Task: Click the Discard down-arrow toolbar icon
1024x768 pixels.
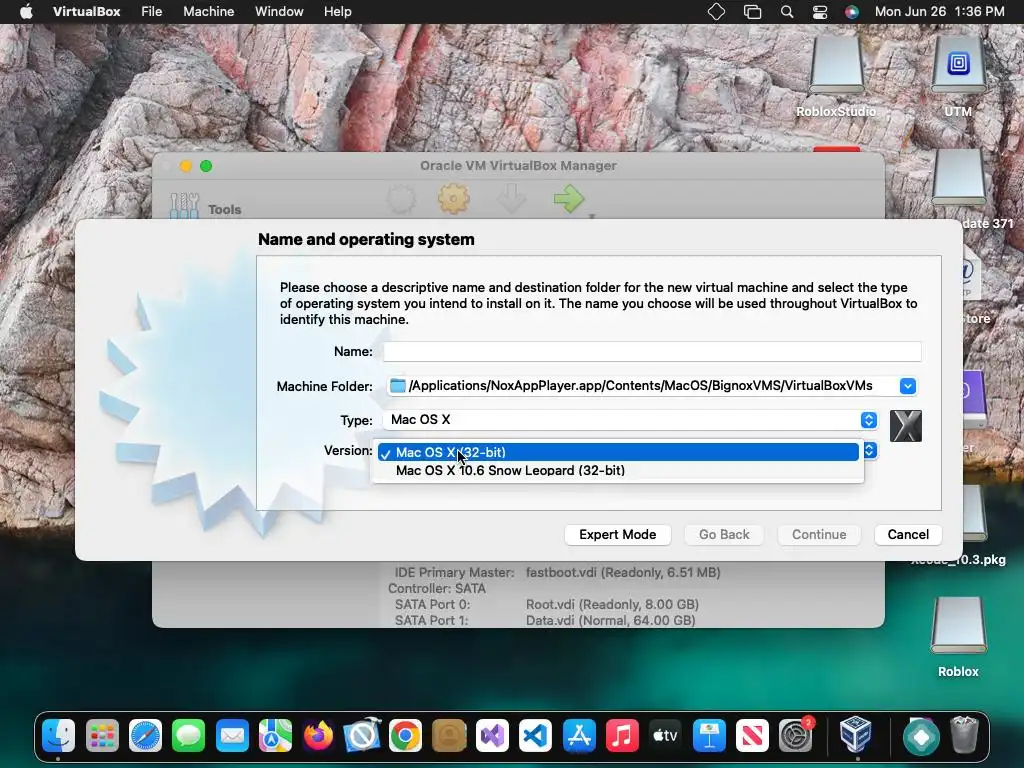Action: click(x=511, y=199)
